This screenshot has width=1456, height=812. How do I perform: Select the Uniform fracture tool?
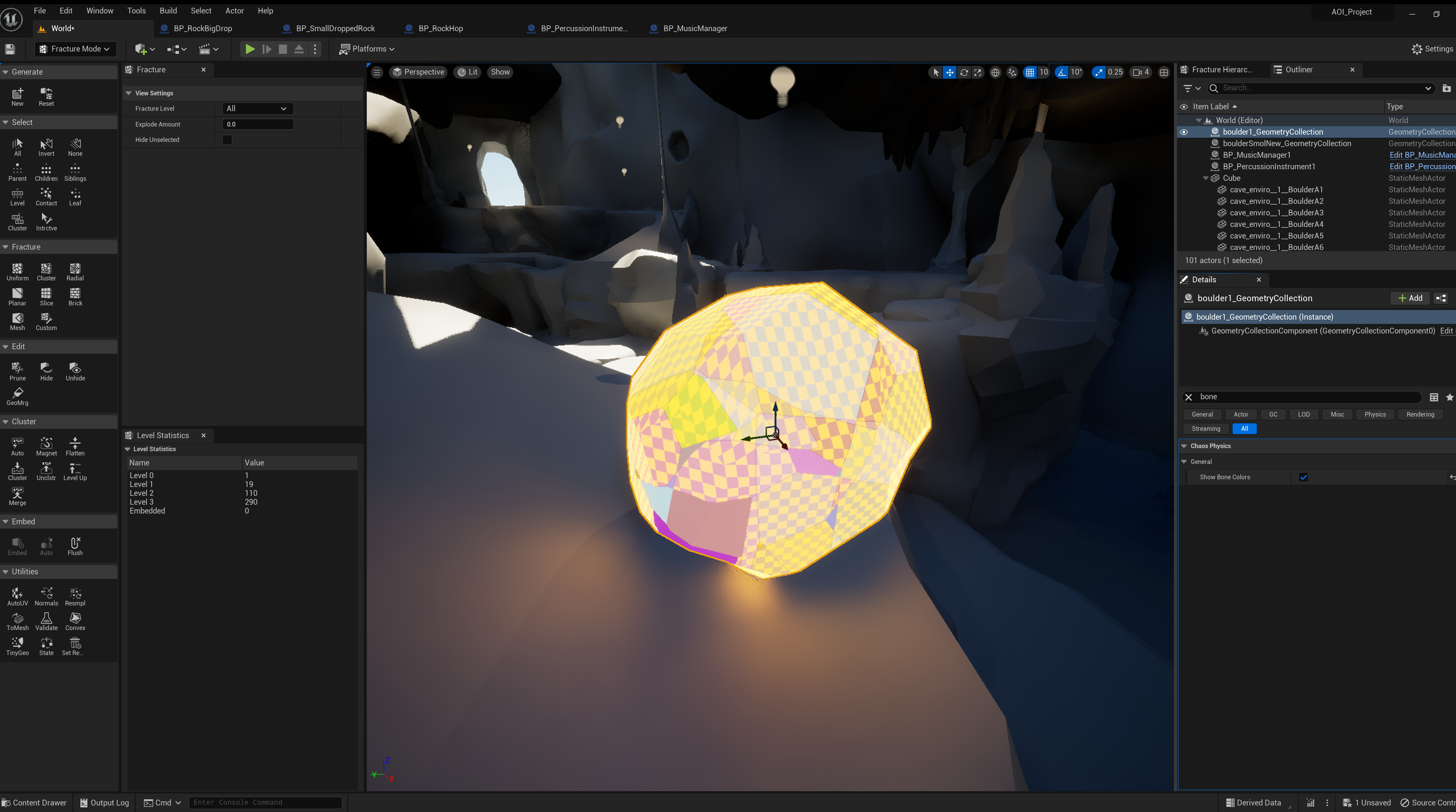(x=17, y=271)
